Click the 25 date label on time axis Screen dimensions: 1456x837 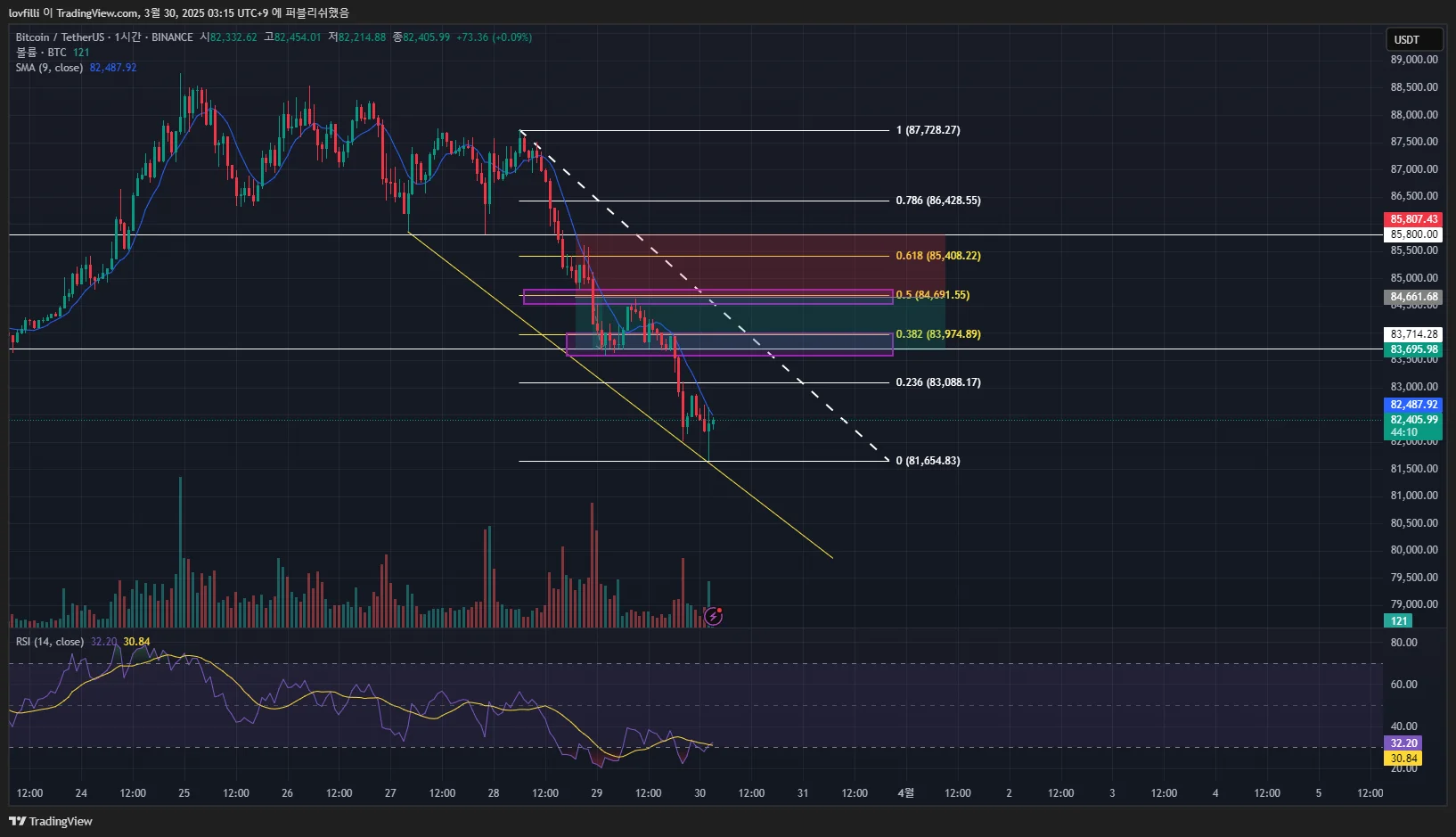pyautogui.click(x=184, y=793)
